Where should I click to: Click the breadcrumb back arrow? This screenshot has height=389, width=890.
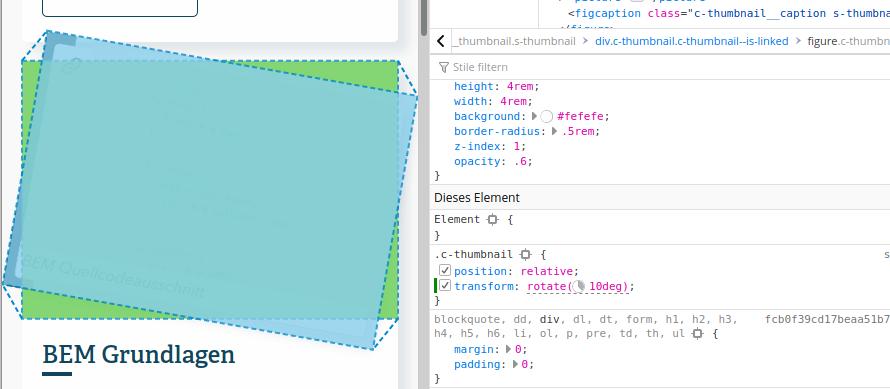tap(441, 41)
